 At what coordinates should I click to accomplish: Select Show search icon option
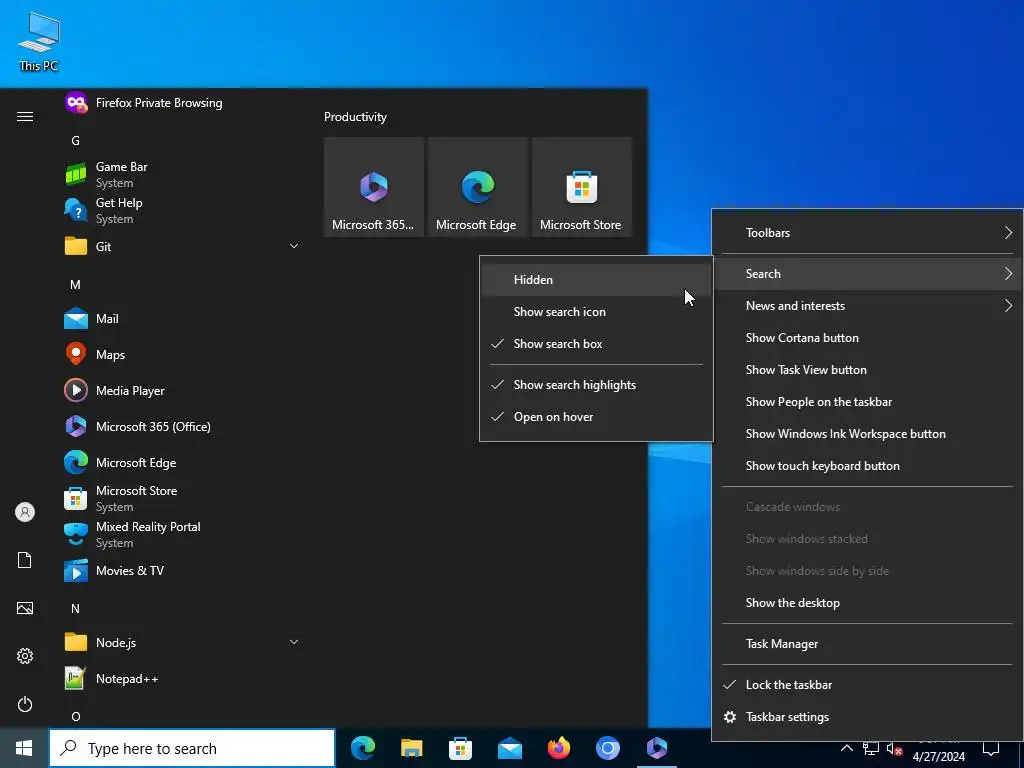click(596, 312)
